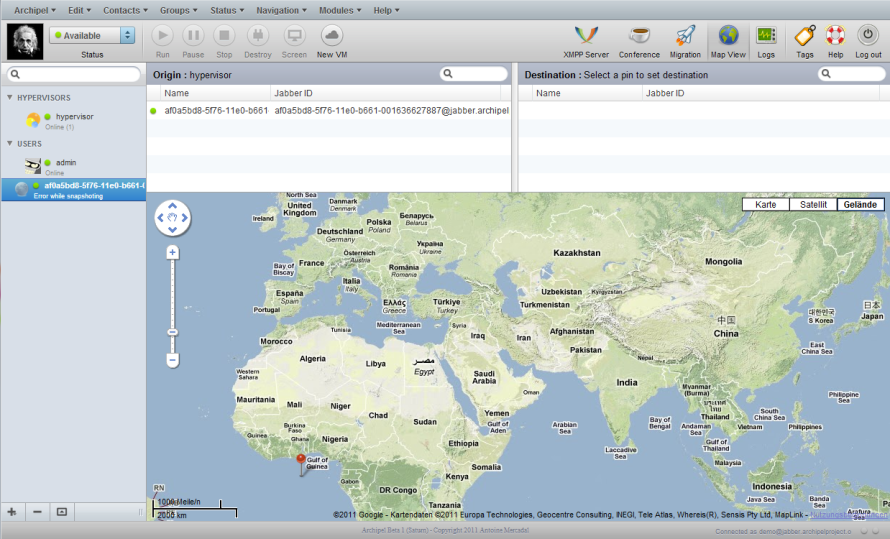890x539 pixels.
Task: Pan the map up arrow
Action: click(x=173, y=206)
